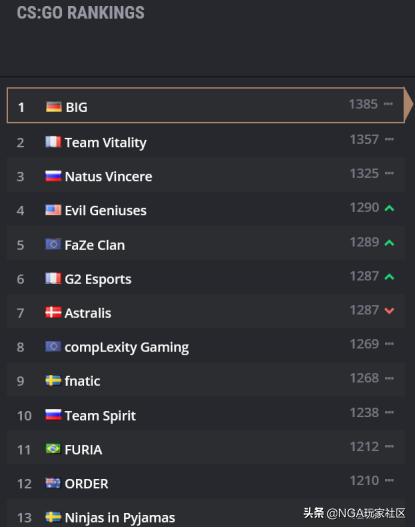Screen dimensions: 415x528
Task: Click FaZe Clan team name
Action: 95,245
